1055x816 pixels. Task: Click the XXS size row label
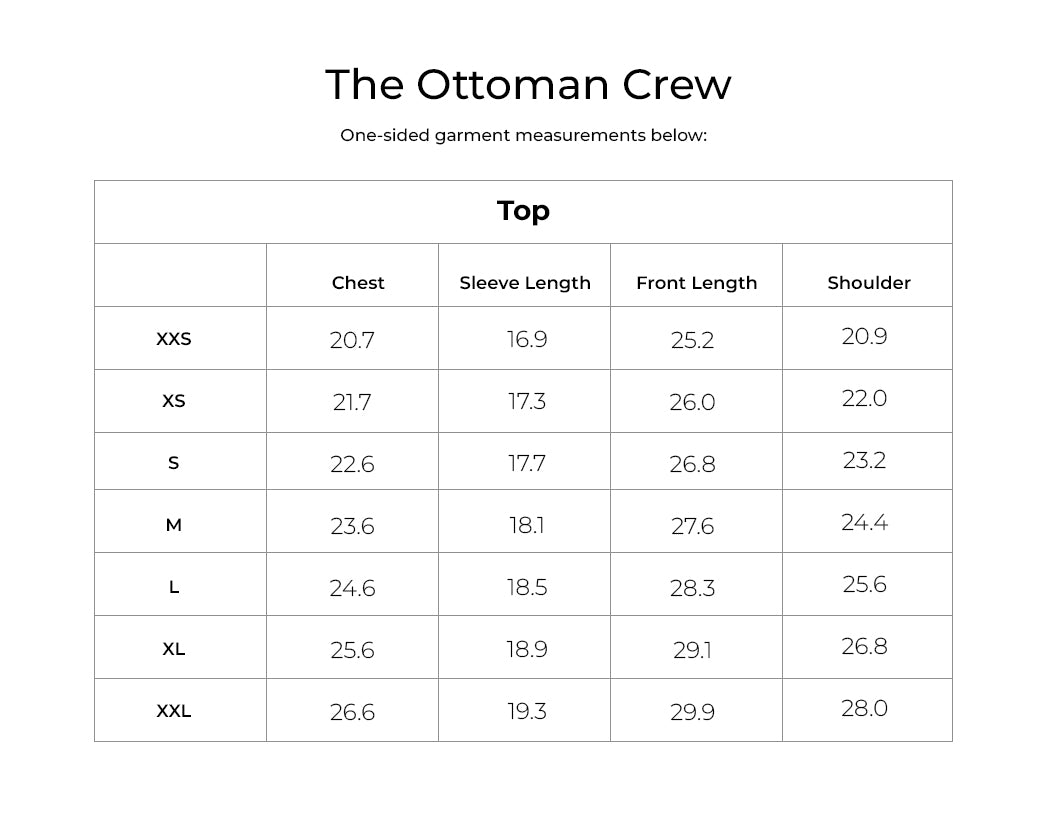(x=174, y=339)
